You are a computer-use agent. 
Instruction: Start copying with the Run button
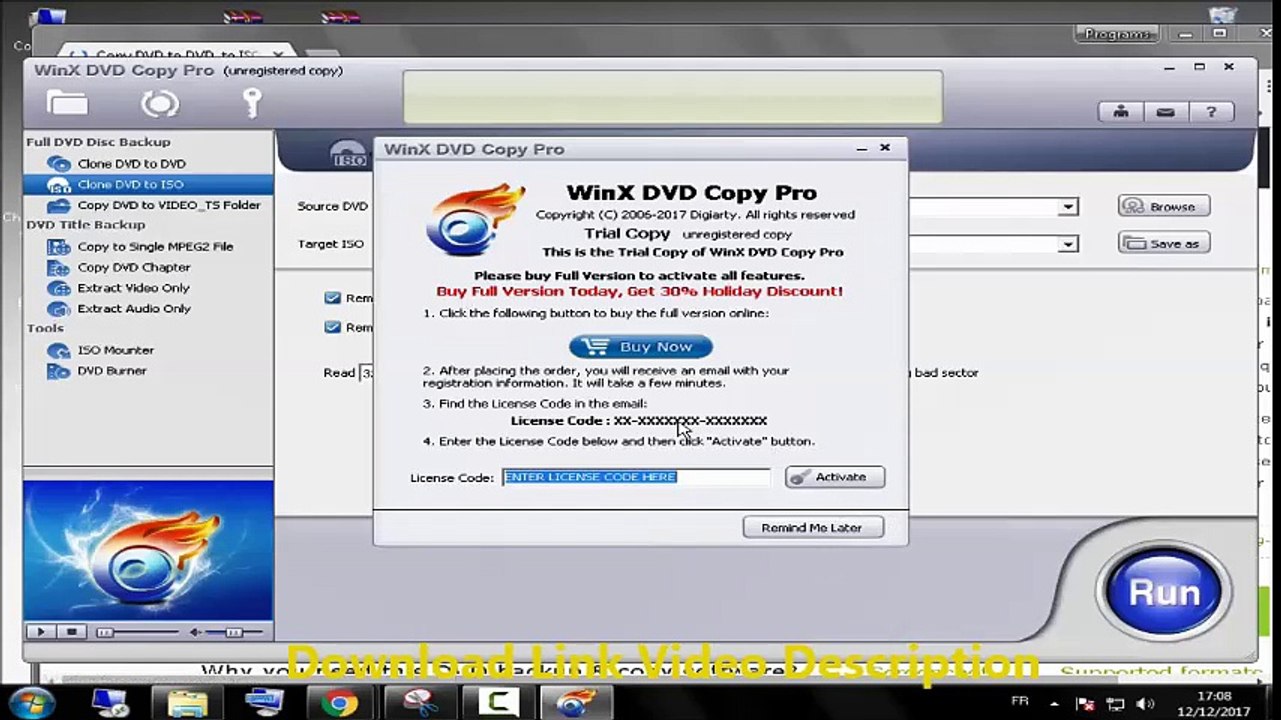tap(1163, 592)
